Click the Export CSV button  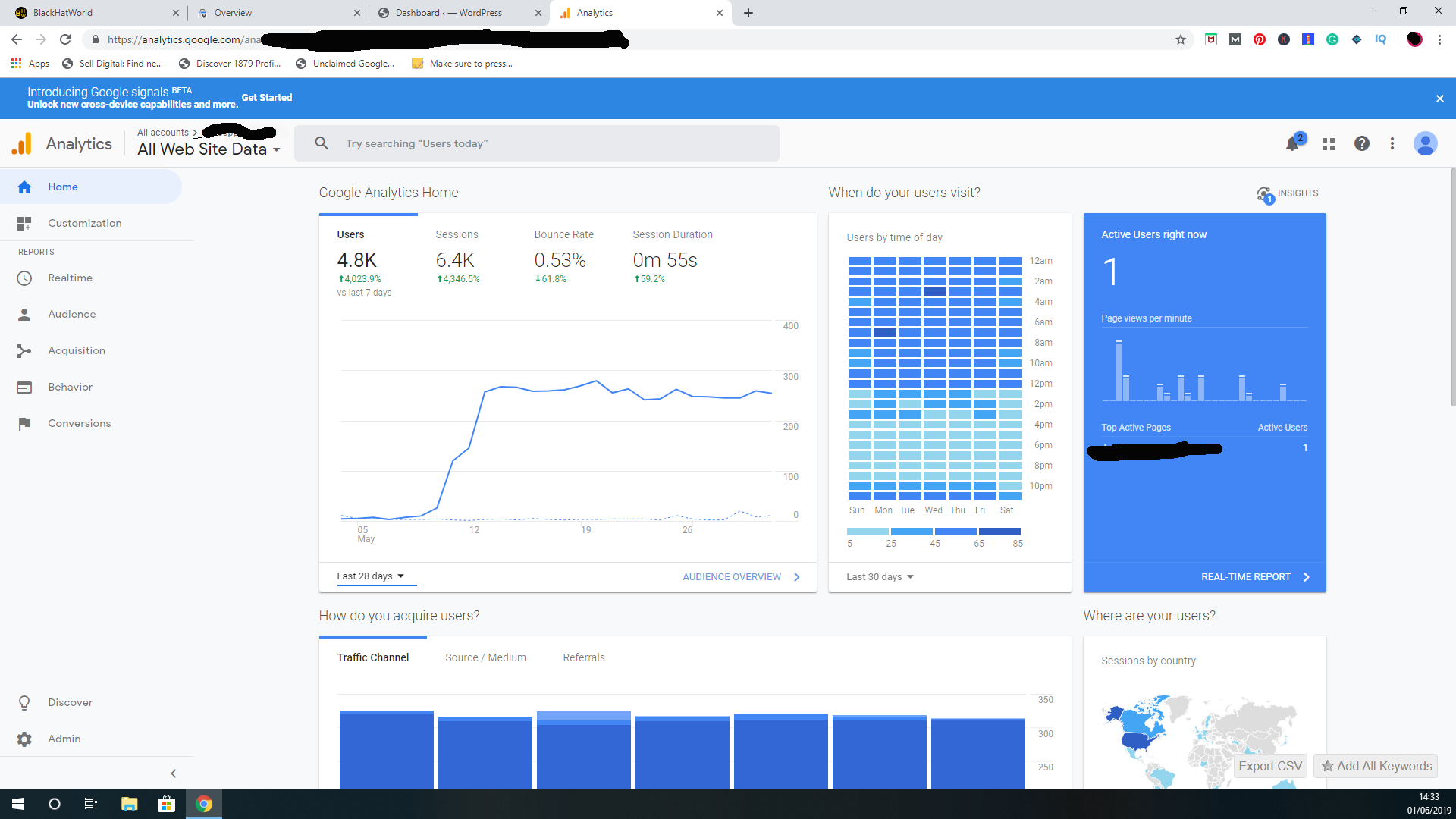(x=1270, y=766)
